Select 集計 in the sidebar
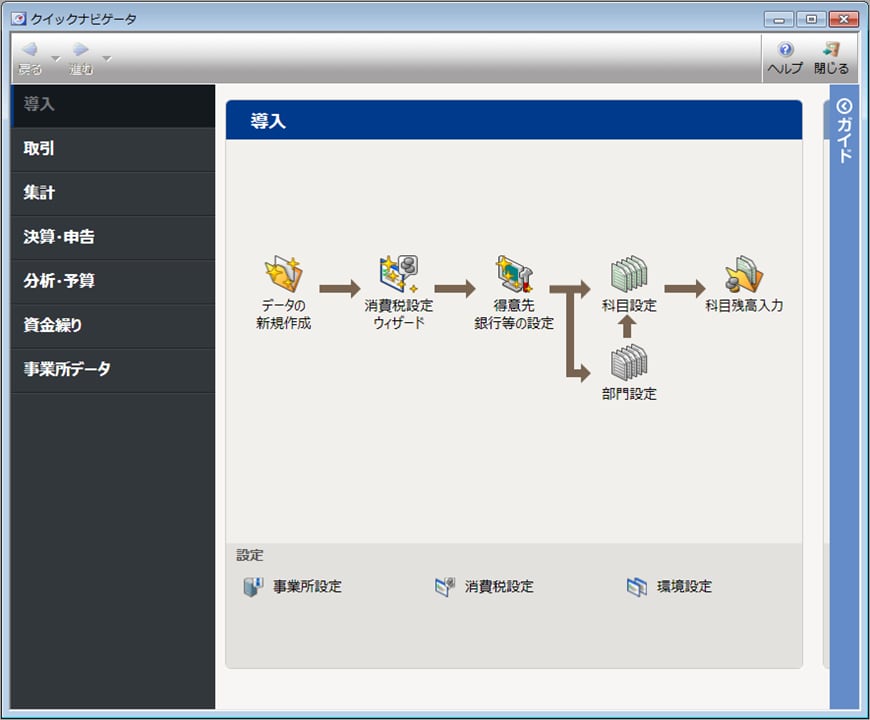Screen dimensions: 870x720 [113, 193]
